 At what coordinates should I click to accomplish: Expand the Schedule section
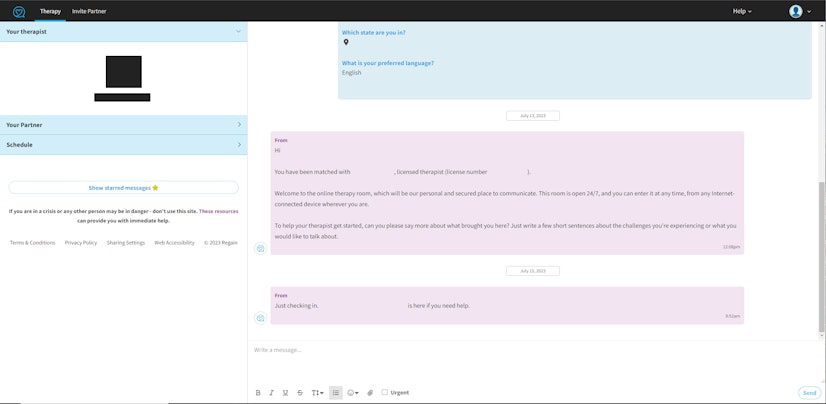(x=123, y=145)
